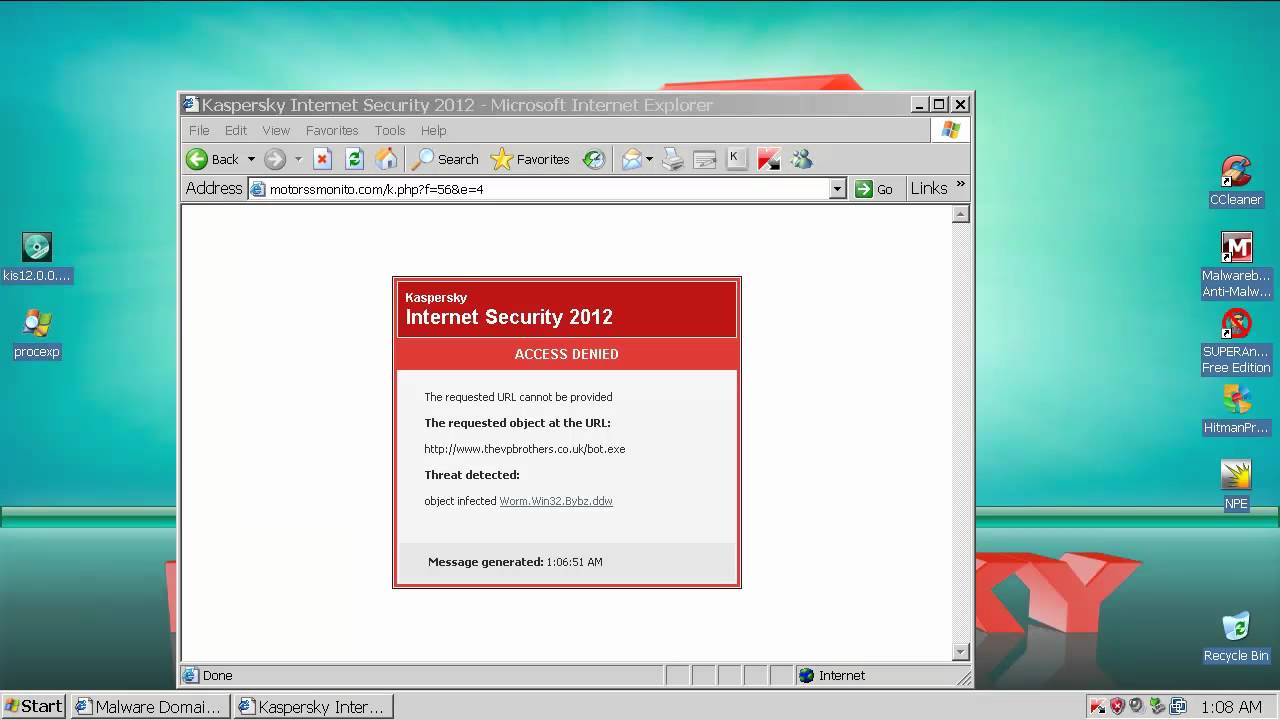The height and width of the screenshot is (720, 1280).
Task: Click the Search magnifier toolbar button
Action: coord(445,159)
